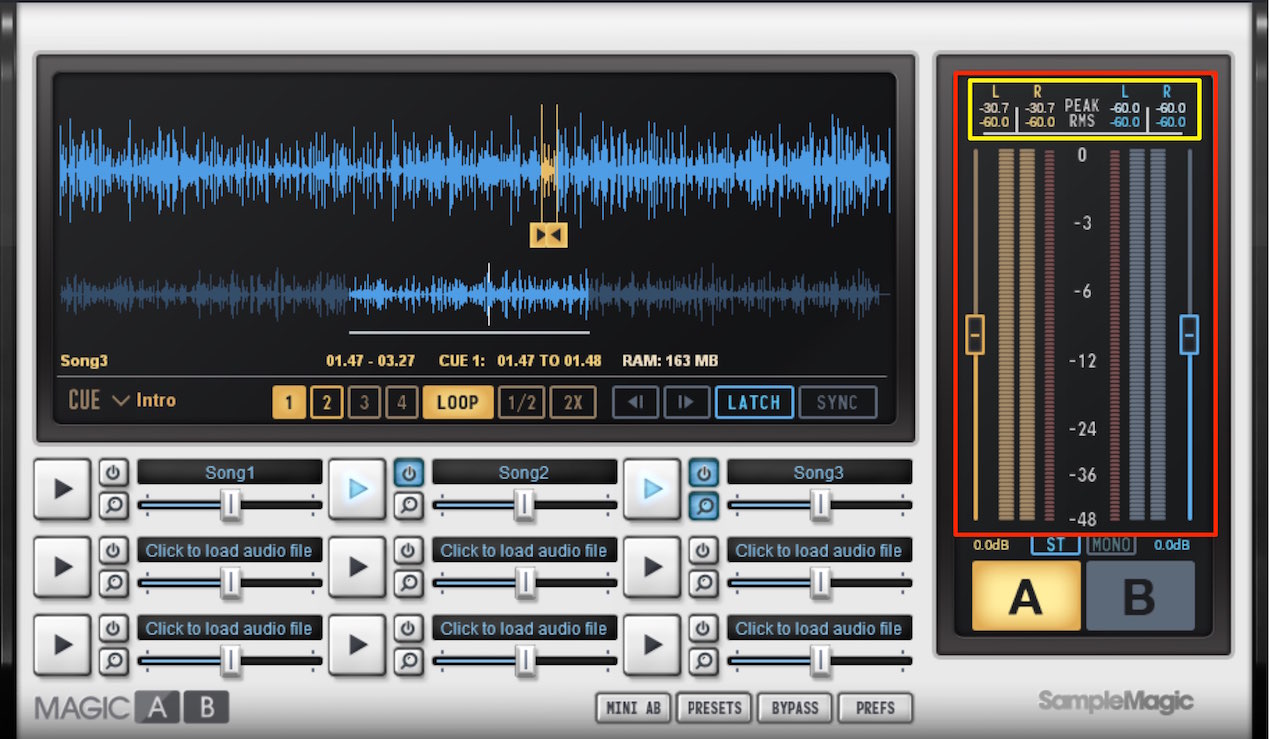Open the PRESETS menu

click(715, 707)
